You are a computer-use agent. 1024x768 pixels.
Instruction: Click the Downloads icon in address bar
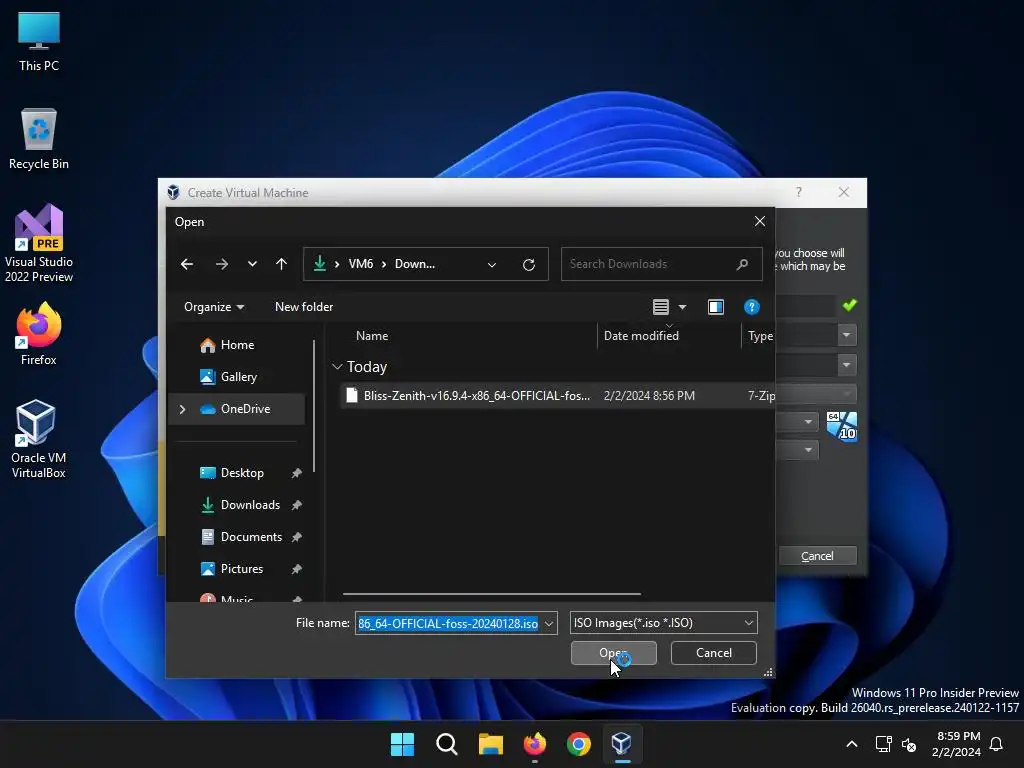pyautogui.click(x=319, y=264)
